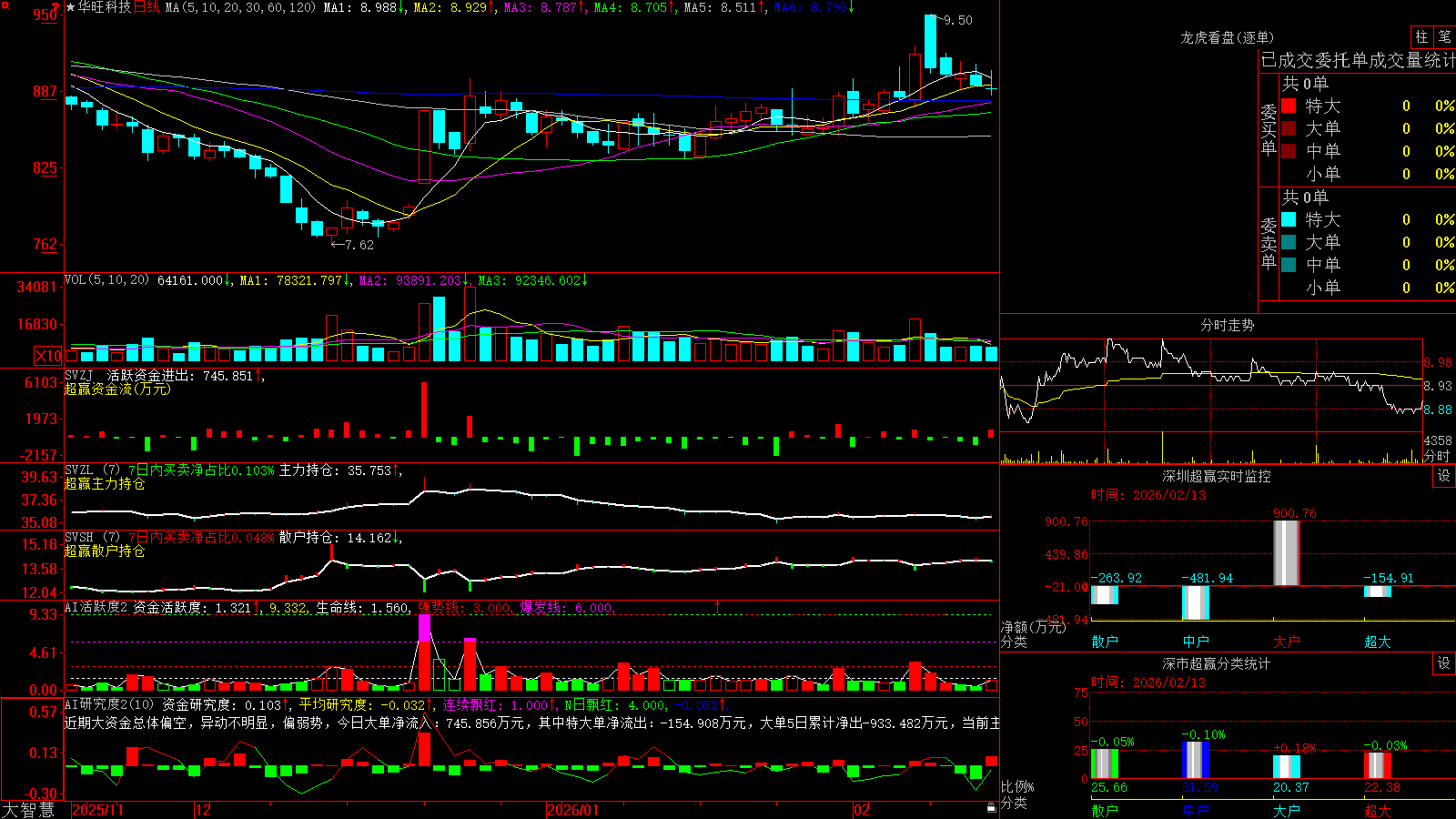Screen dimensions: 1456x819
Task: Click the 2025/11 date marker on timeline
Action: point(97,810)
